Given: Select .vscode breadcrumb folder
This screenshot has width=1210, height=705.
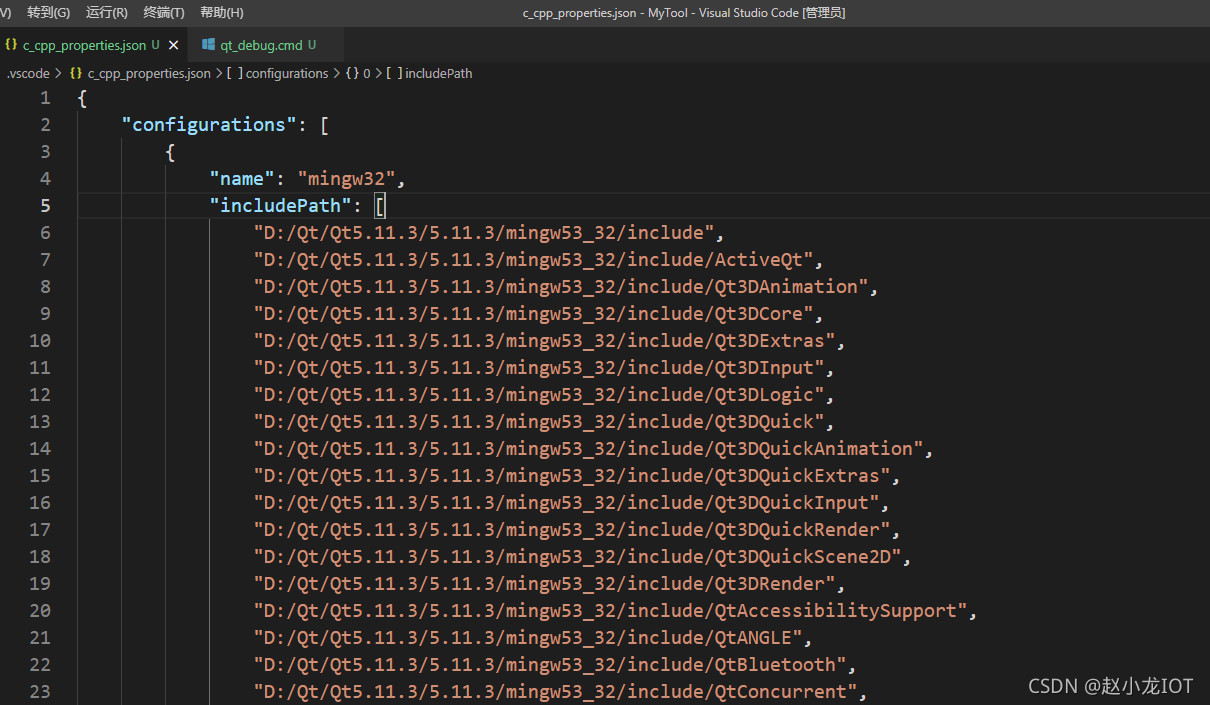Looking at the screenshot, I should pos(28,73).
